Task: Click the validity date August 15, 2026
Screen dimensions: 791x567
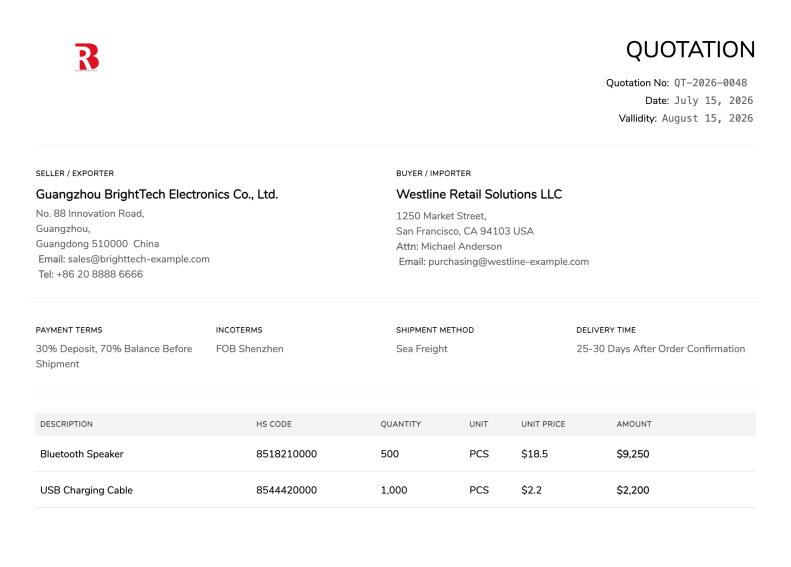Action: [x=707, y=118]
